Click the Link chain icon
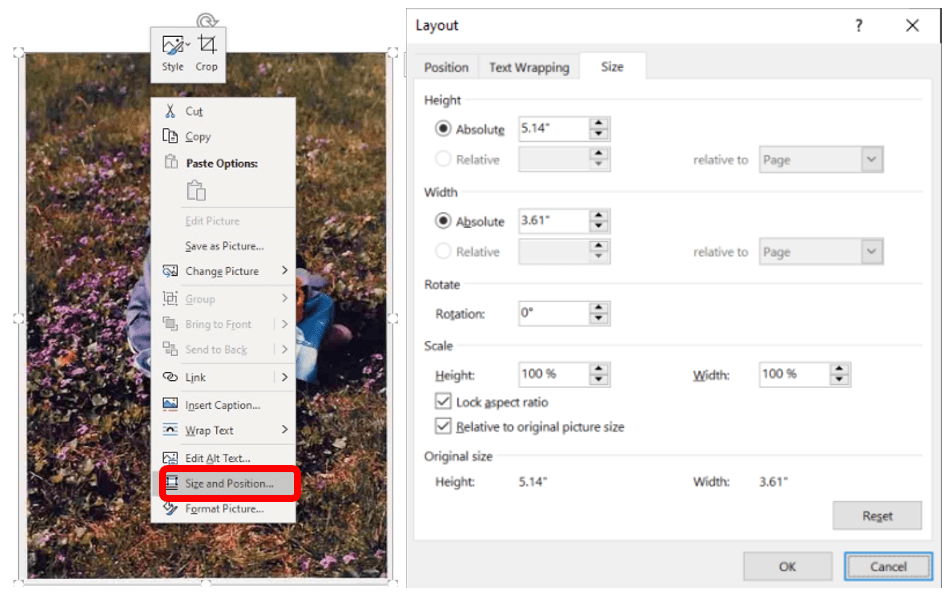950x595 pixels. click(170, 377)
